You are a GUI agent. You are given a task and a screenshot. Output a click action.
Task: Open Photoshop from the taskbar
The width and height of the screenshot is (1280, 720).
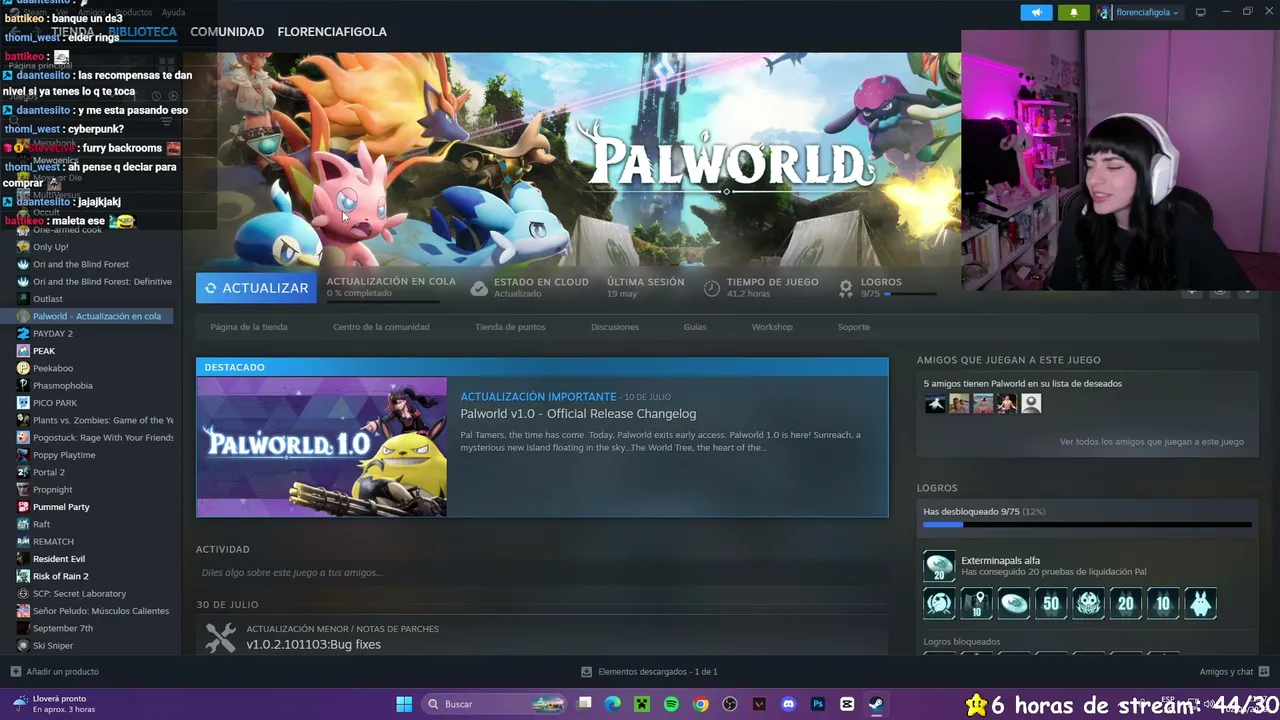(x=818, y=704)
